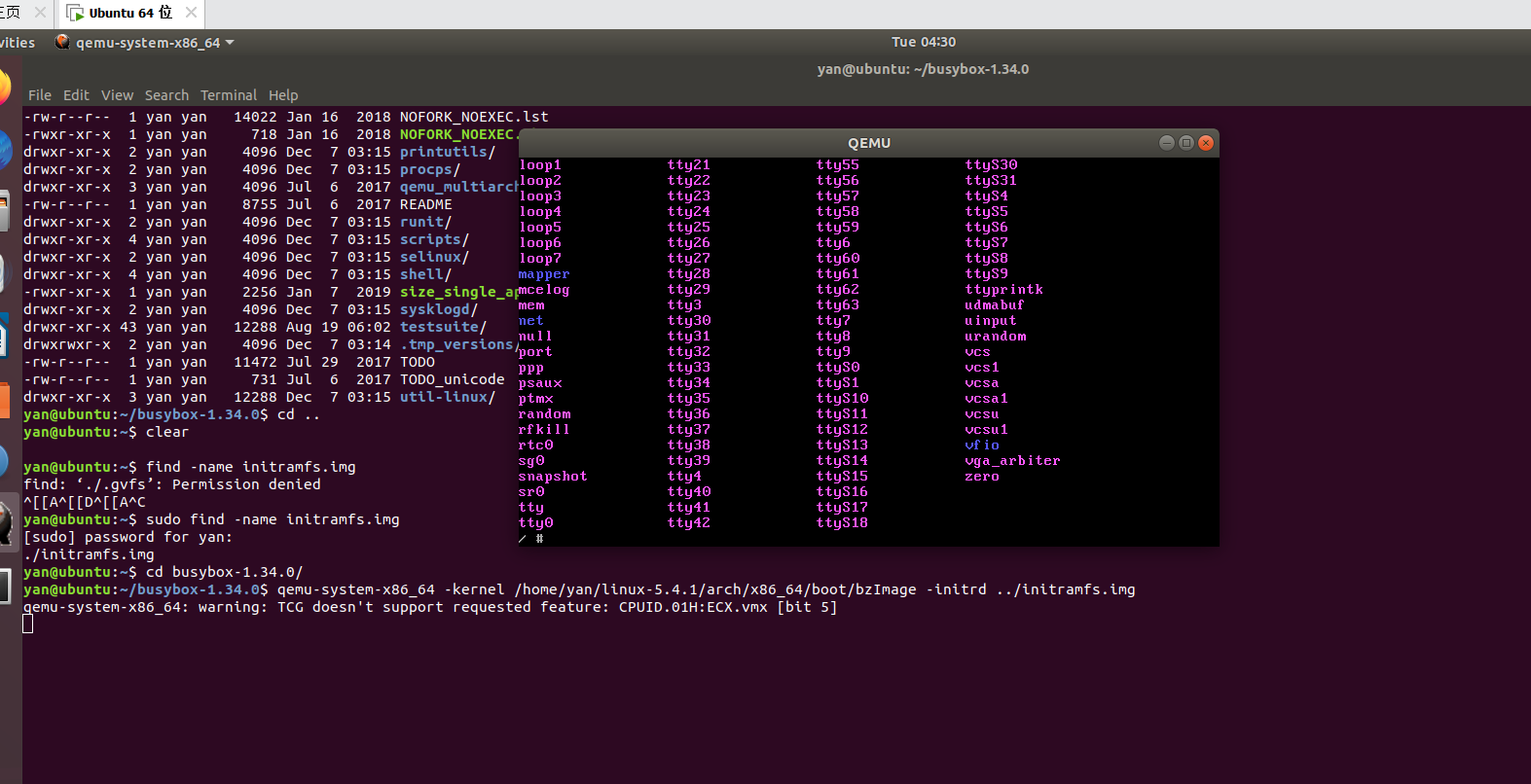The image size is (1531, 784).
Task: Click NOFORK_NOEXEC.lst in the terminal listing
Action: point(474,117)
